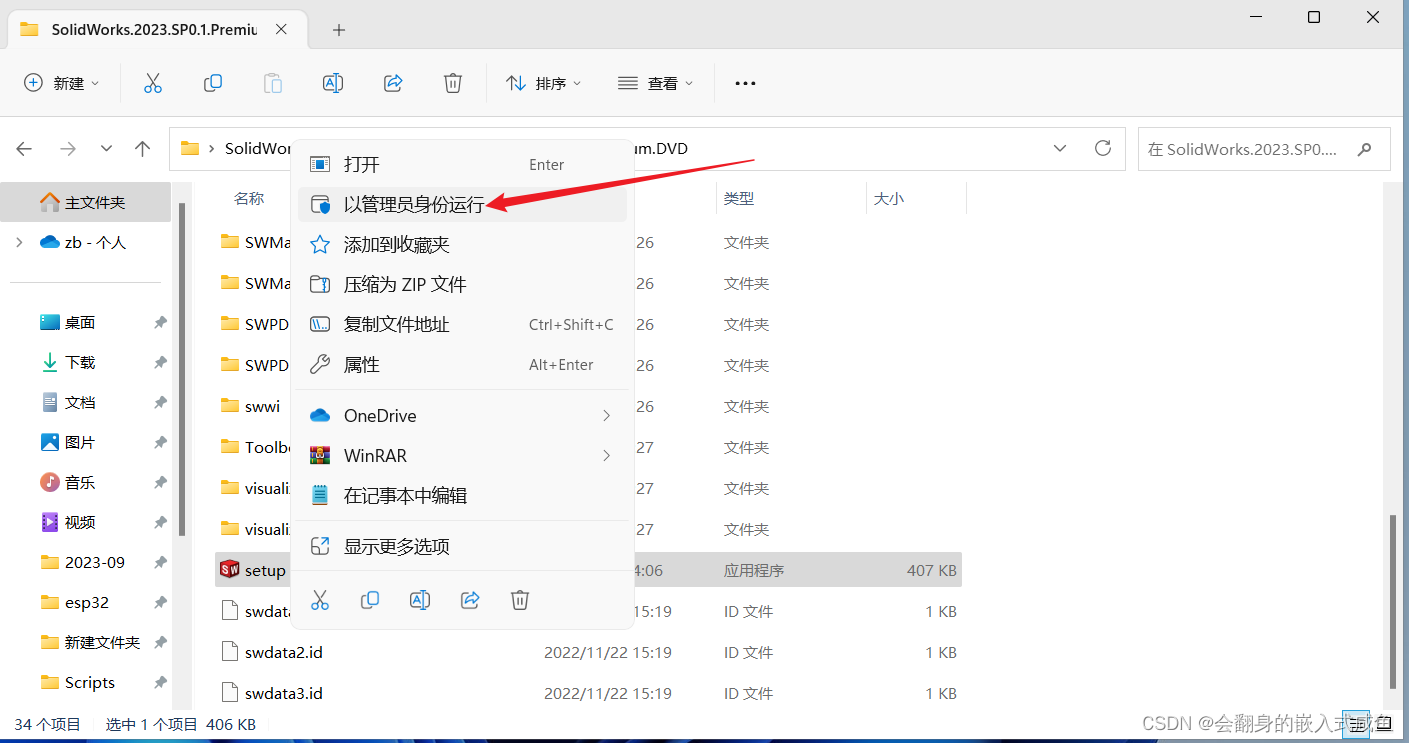Select 添加到收藏夹 menu entry
1409x743 pixels.
coord(463,244)
